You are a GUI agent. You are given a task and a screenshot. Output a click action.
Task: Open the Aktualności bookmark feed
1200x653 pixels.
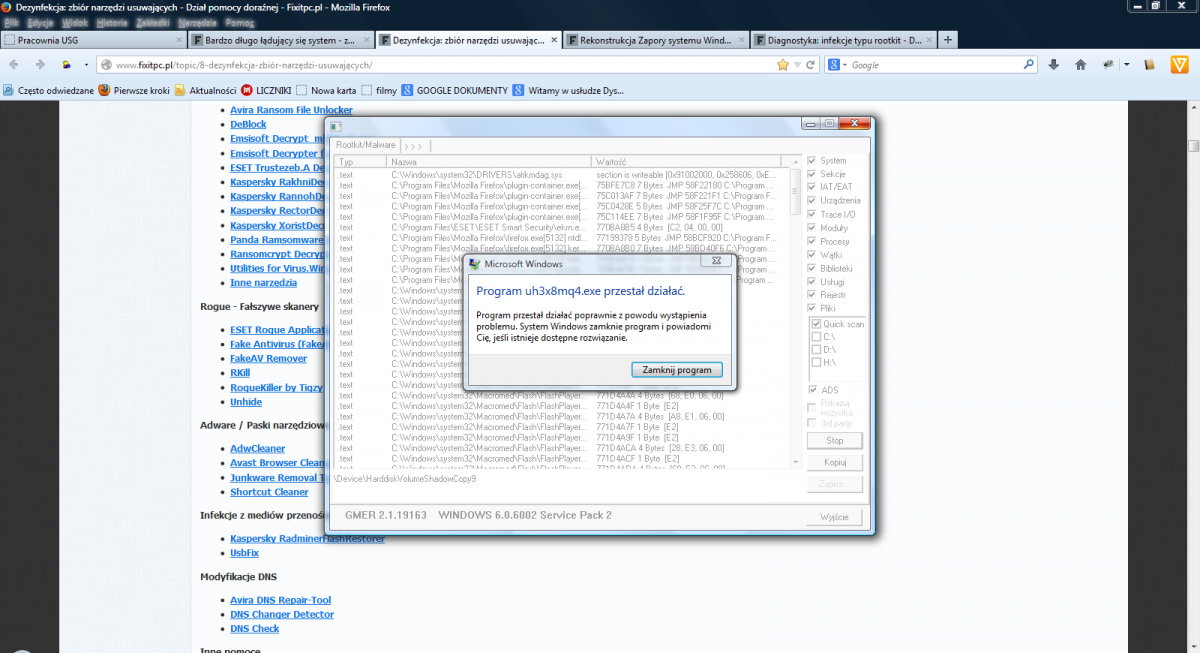coord(205,90)
